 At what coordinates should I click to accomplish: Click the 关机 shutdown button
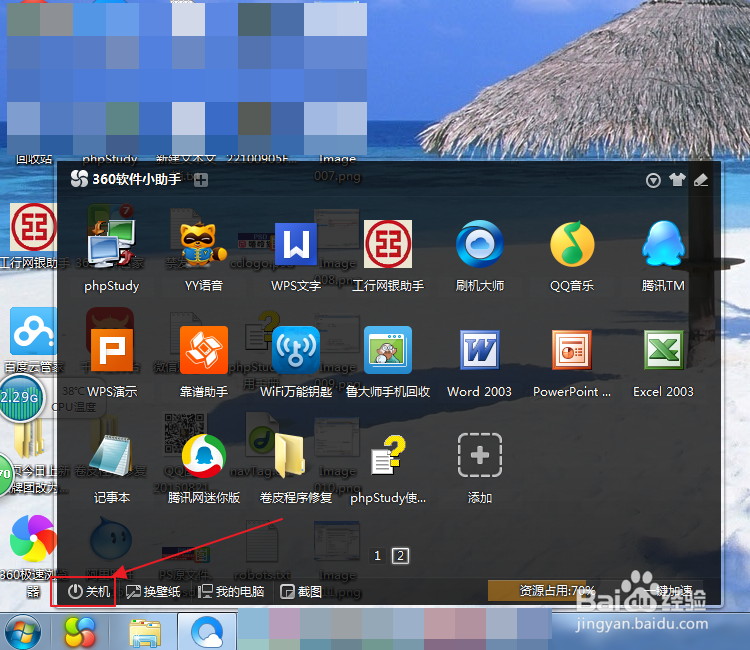coord(89,592)
